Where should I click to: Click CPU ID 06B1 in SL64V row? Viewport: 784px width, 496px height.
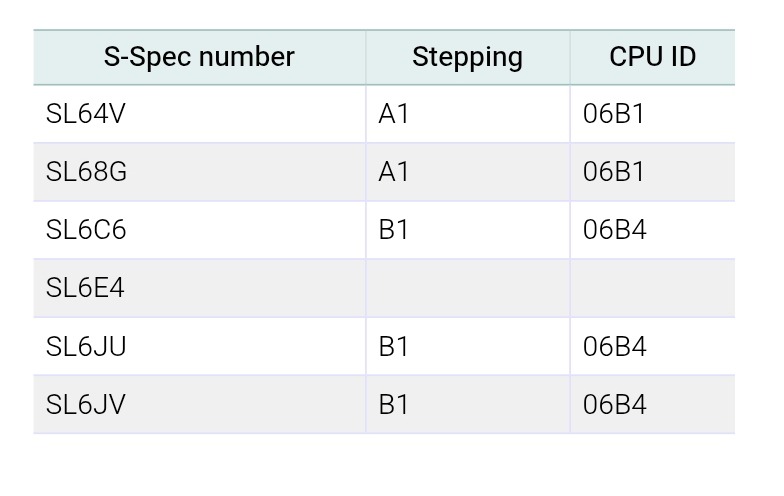coord(614,114)
